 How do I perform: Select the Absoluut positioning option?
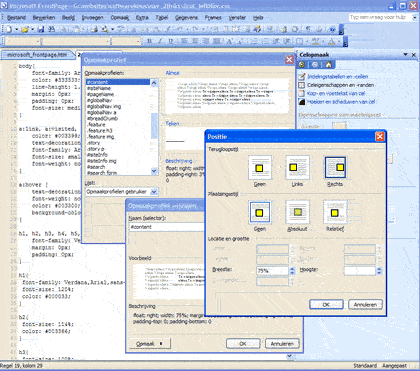[x=297, y=212]
